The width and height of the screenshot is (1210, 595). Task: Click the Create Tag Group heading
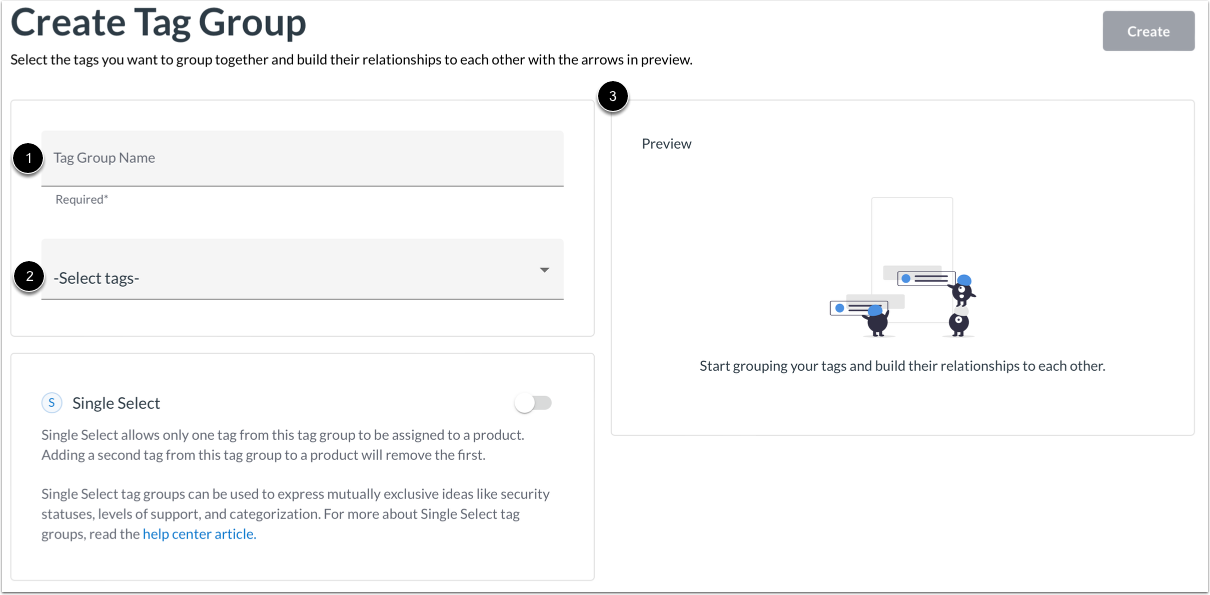coord(159,22)
